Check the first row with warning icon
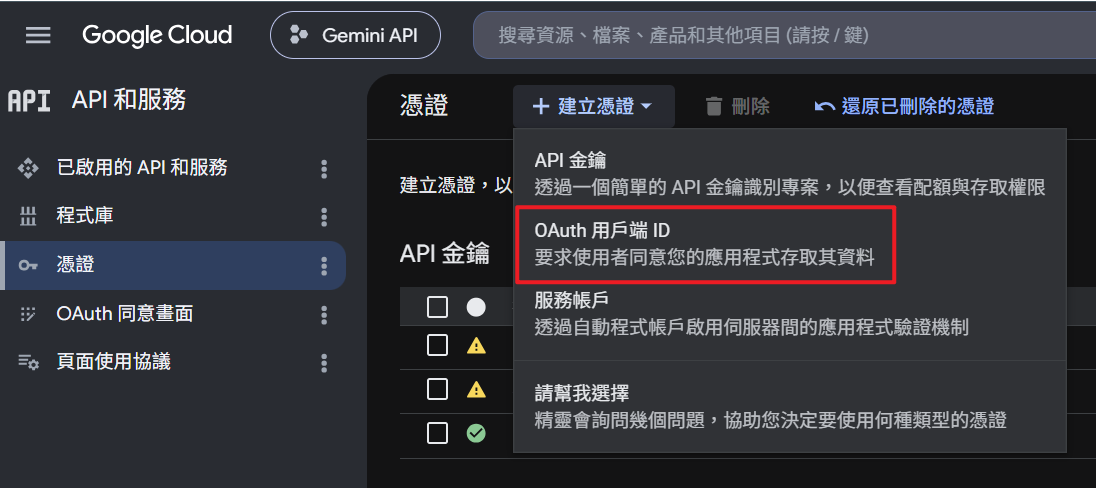This screenshot has width=1096, height=488. tap(438, 345)
